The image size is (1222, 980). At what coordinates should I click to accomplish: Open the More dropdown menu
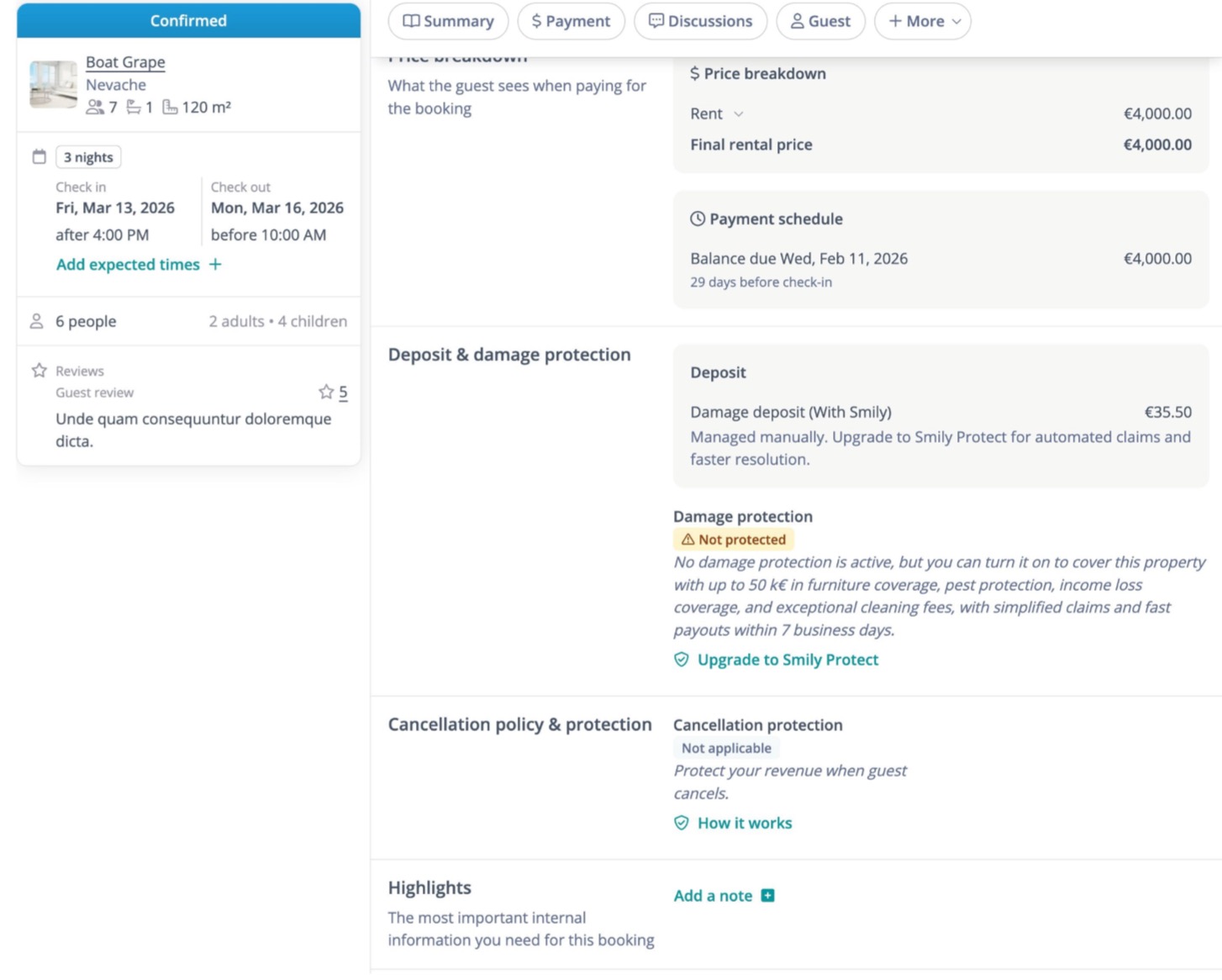(923, 21)
